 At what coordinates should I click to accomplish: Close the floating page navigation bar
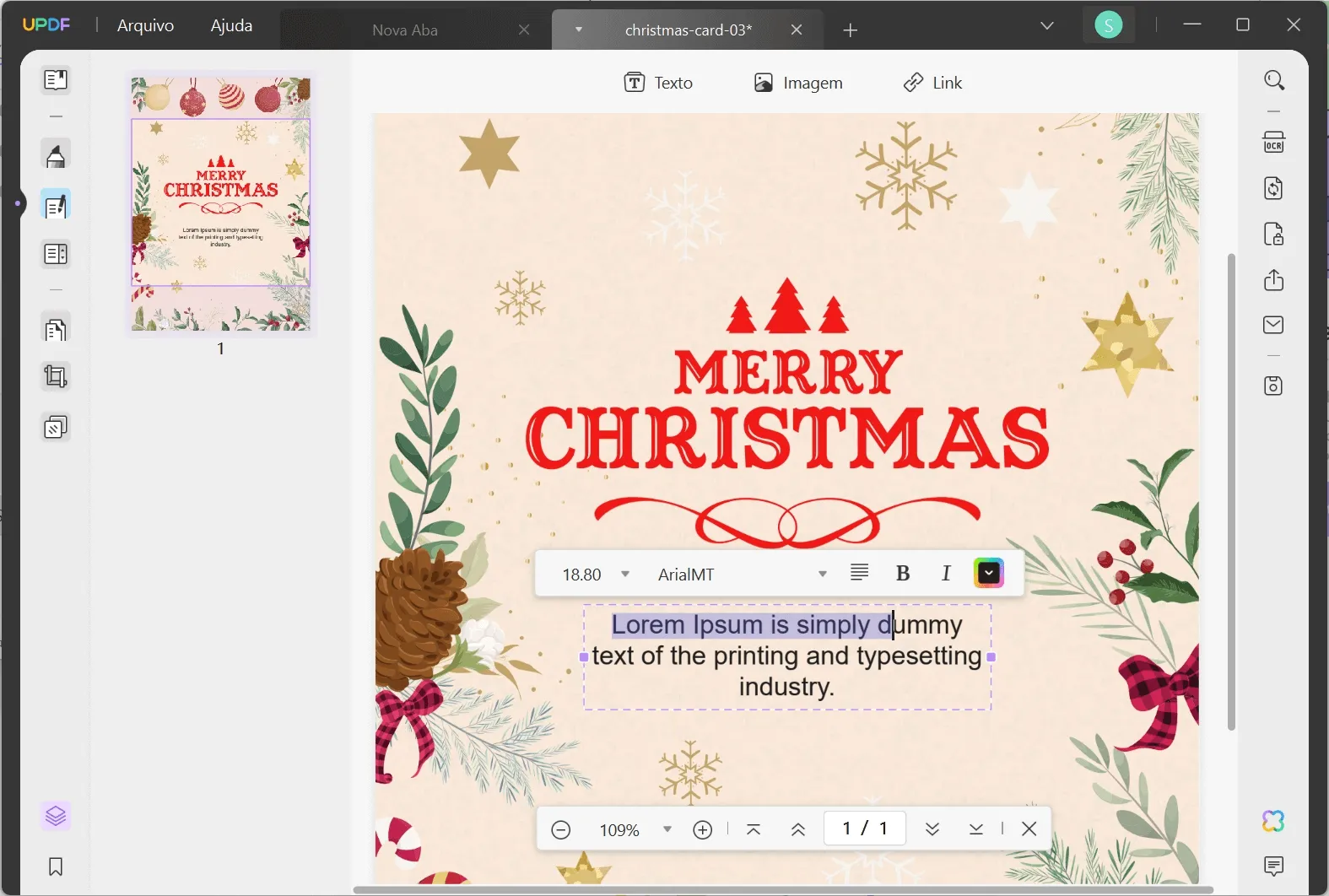point(1029,829)
